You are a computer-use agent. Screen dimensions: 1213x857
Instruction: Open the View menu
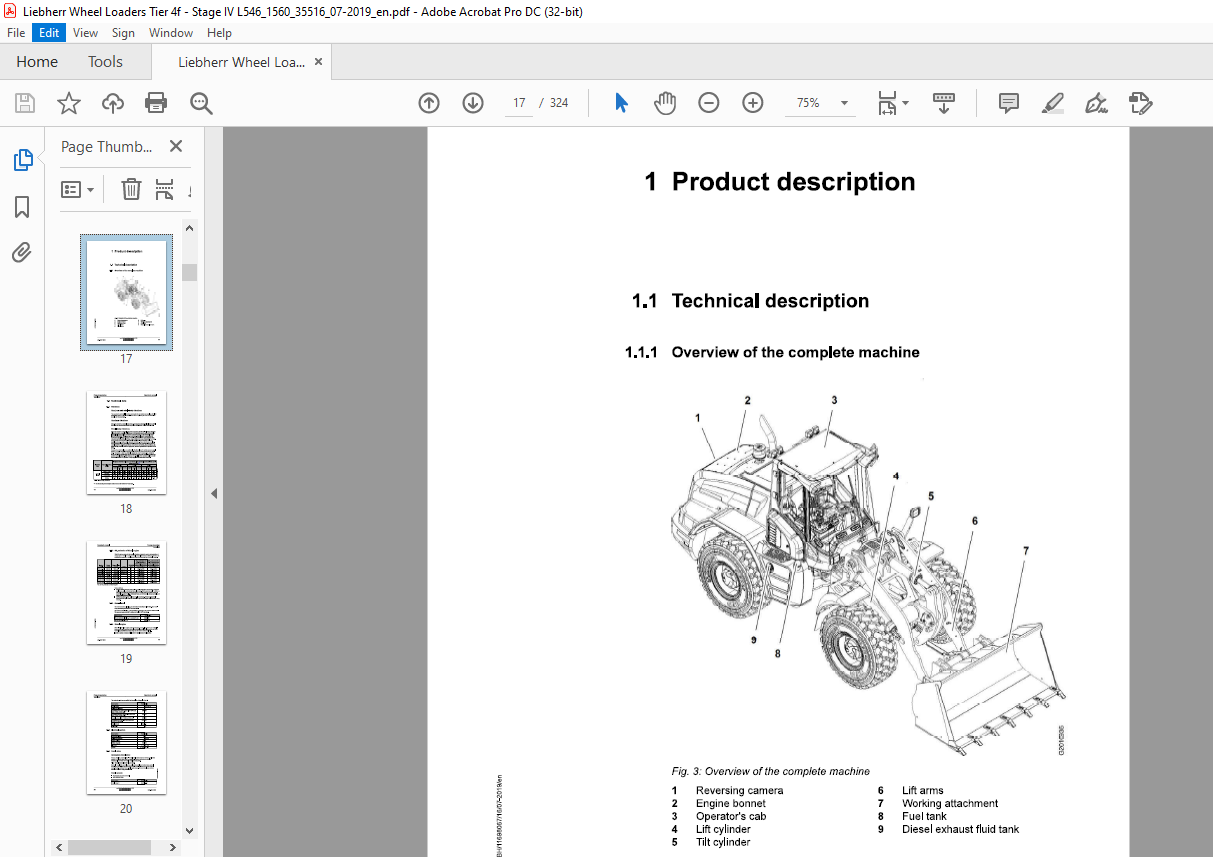[x=85, y=32]
